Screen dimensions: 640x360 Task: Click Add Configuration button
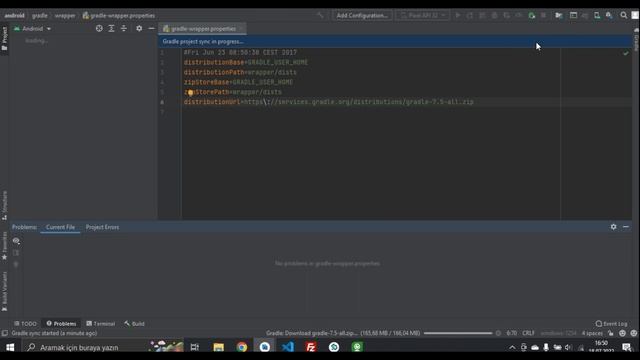pos(362,16)
